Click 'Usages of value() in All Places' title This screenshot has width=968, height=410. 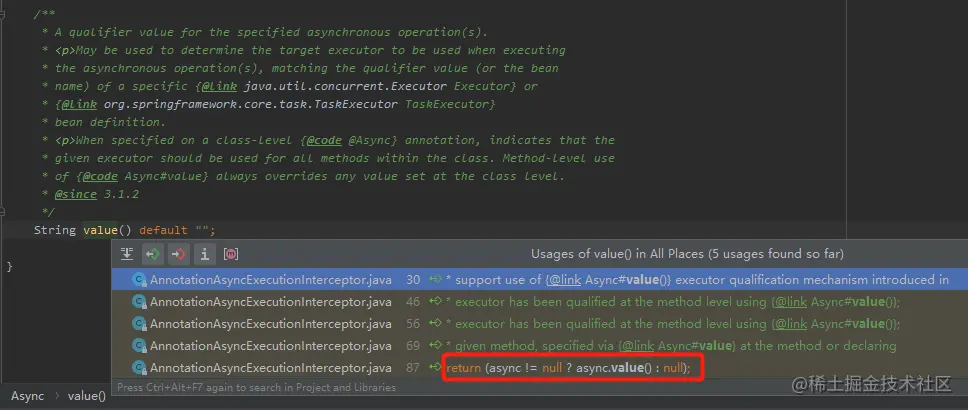coord(687,254)
